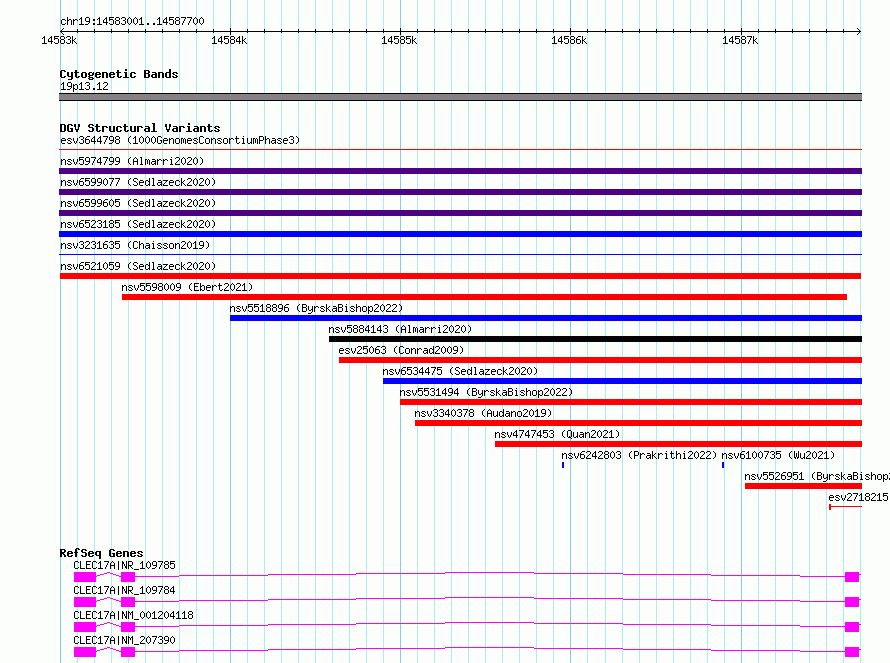The height and width of the screenshot is (663, 890).
Task: Click the Cytogenetic Bands track title
Action: 119,74
